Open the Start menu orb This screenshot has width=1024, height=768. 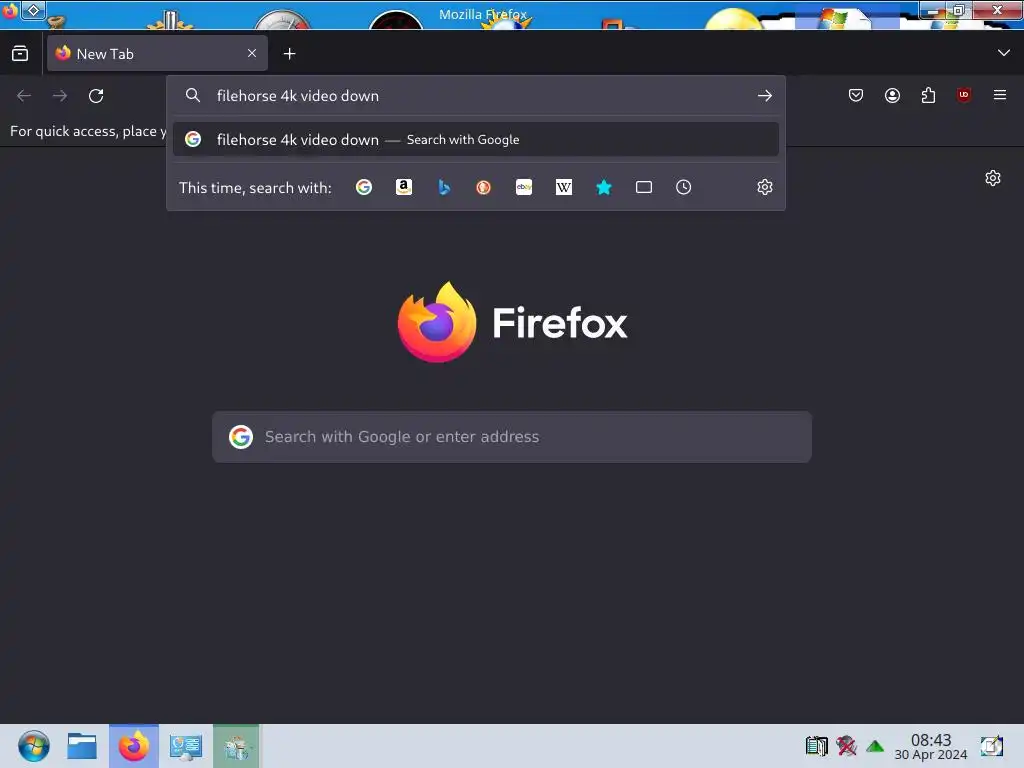pyautogui.click(x=34, y=746)
